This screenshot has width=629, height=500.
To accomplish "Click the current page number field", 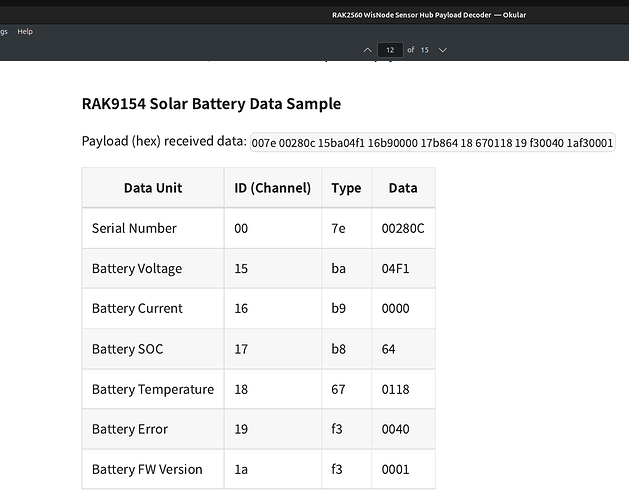I will point(389,49).
